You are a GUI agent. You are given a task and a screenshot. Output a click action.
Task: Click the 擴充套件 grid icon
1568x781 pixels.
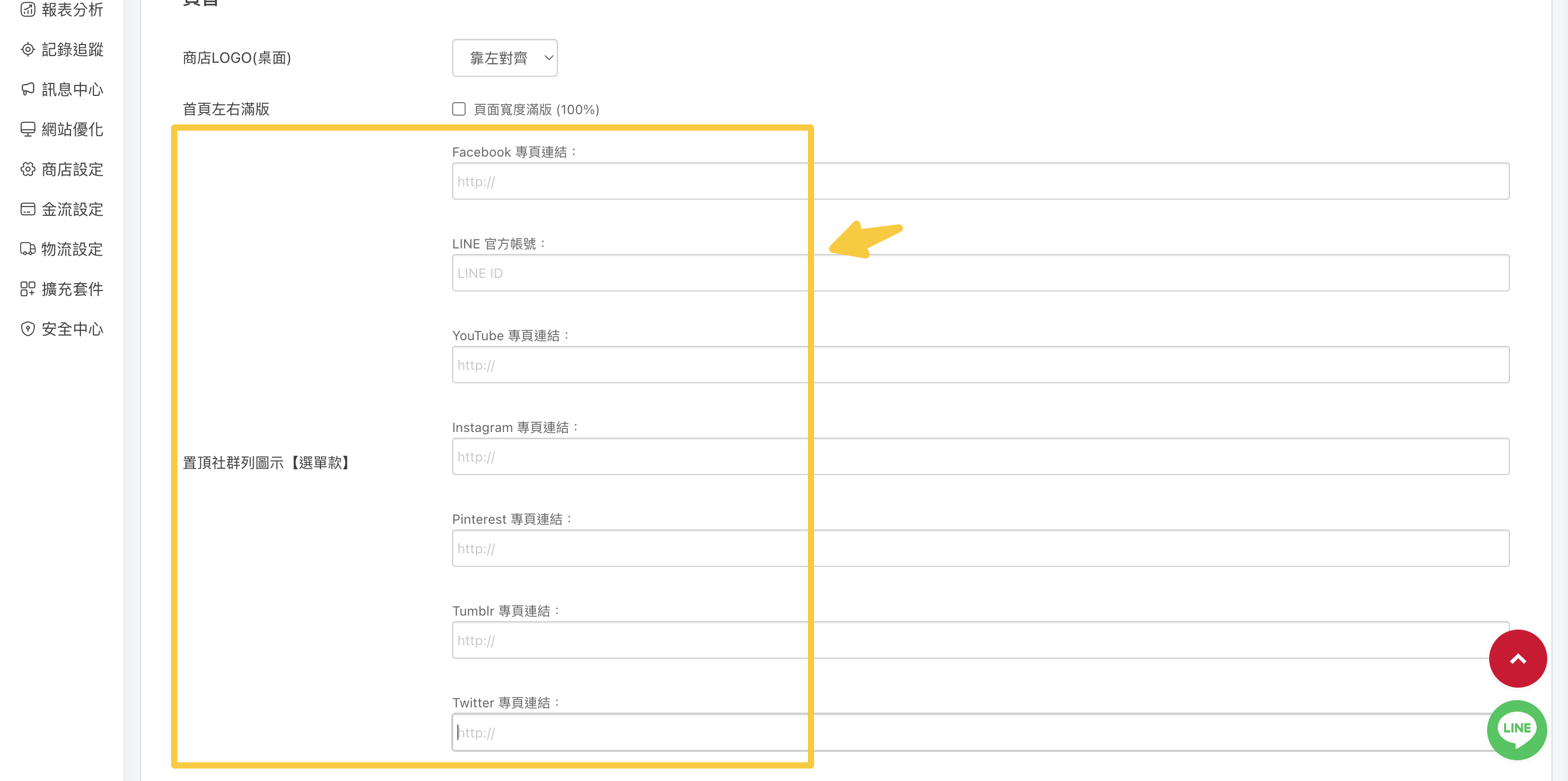27,289
